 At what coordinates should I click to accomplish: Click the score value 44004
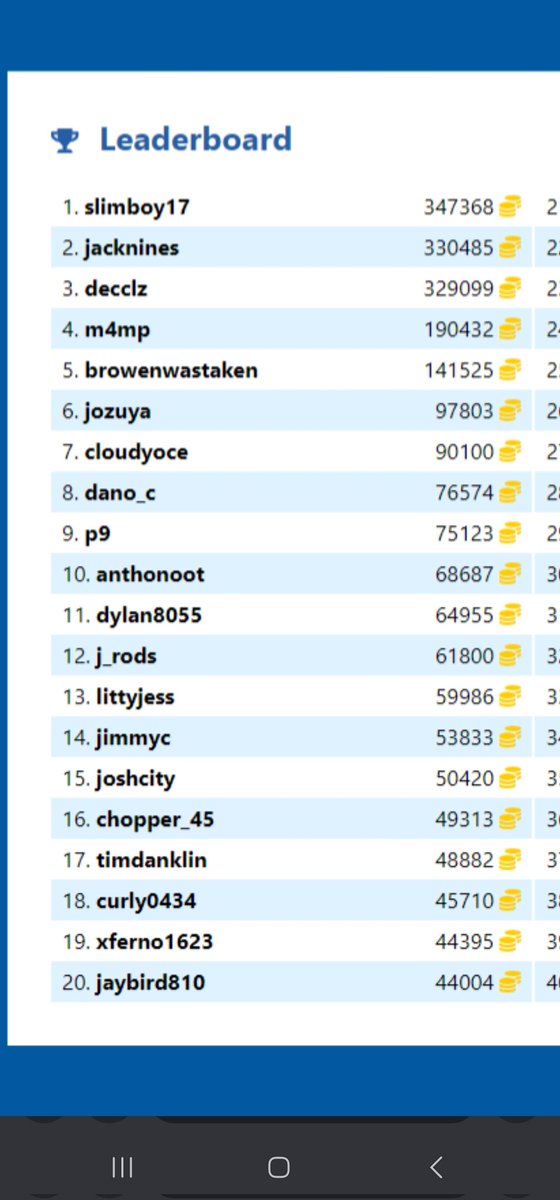[465, 982]
